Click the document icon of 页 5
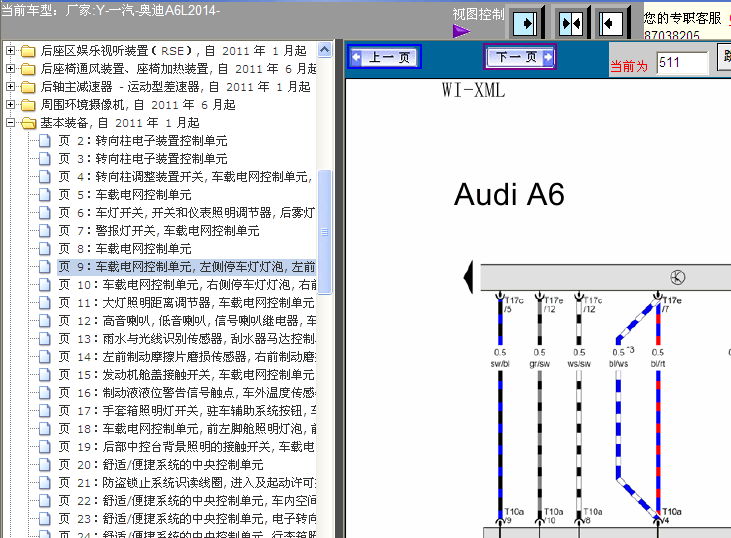Viewport: 731px width, 538px height. [45, 195]
